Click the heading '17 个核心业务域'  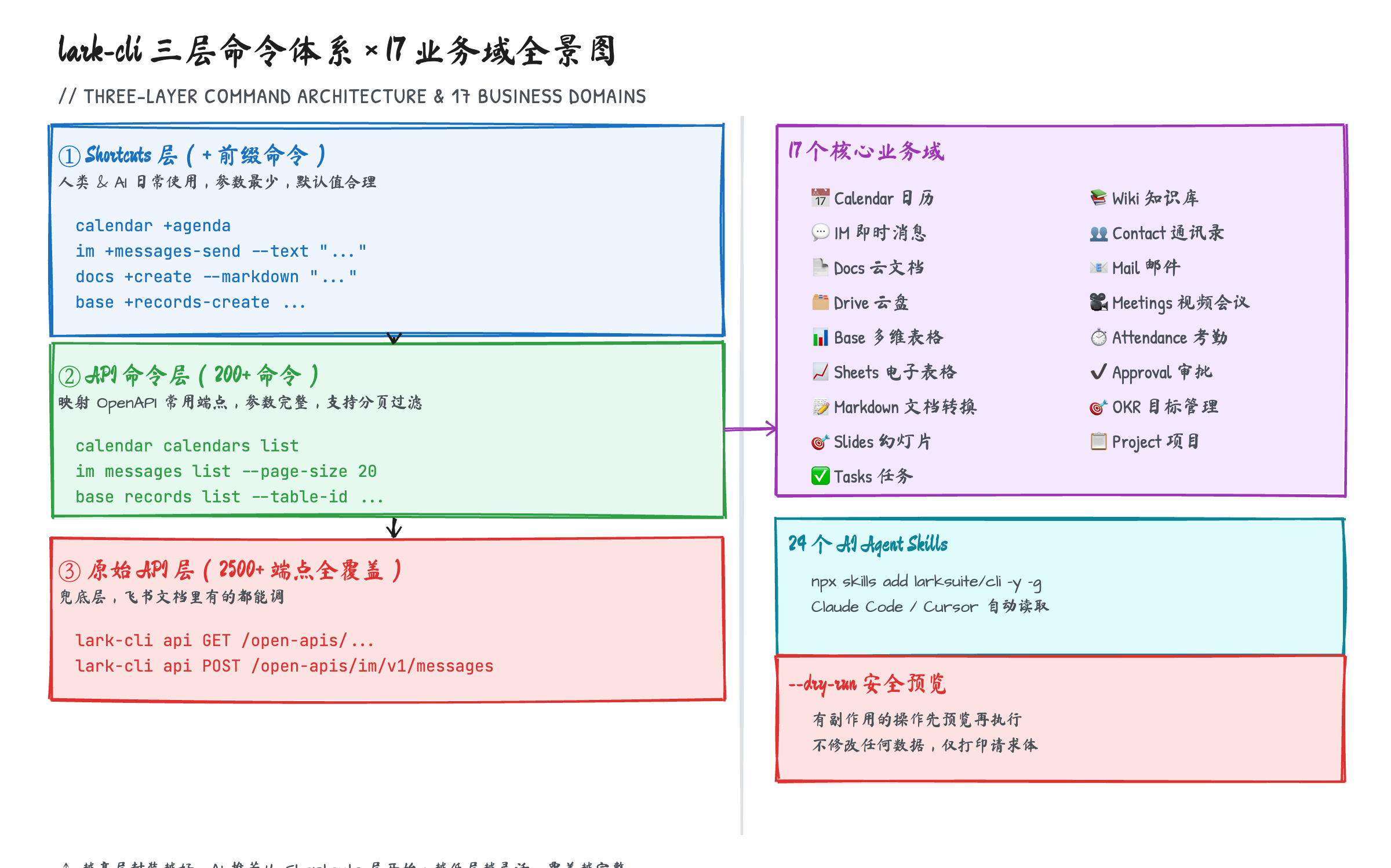tap(866, 151)
